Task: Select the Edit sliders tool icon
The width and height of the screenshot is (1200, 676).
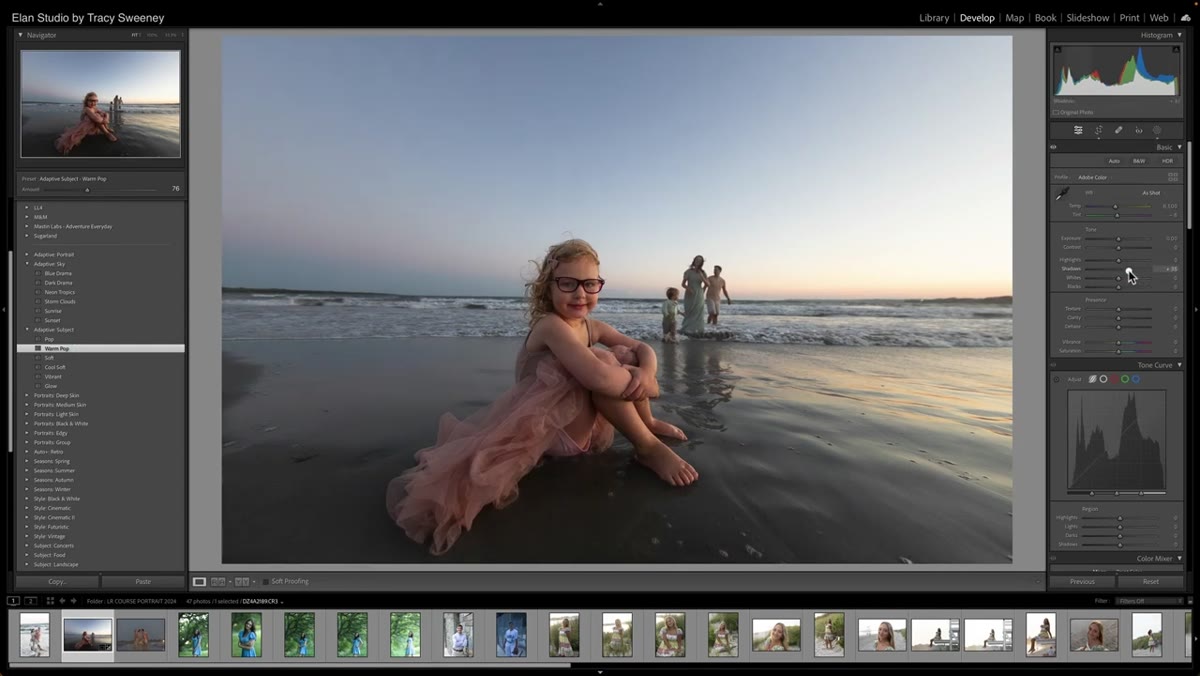Action: click(1078, 130)
